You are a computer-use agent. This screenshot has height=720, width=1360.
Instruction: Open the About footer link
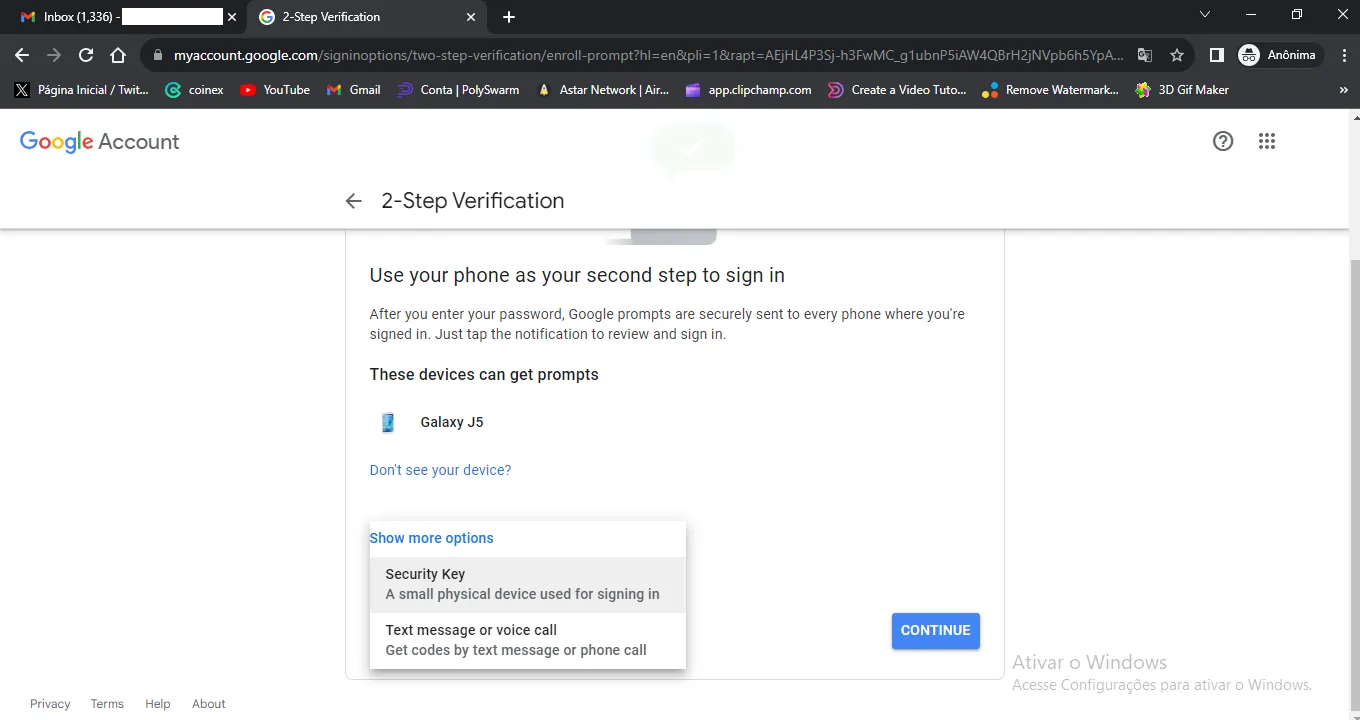(209, 704)
